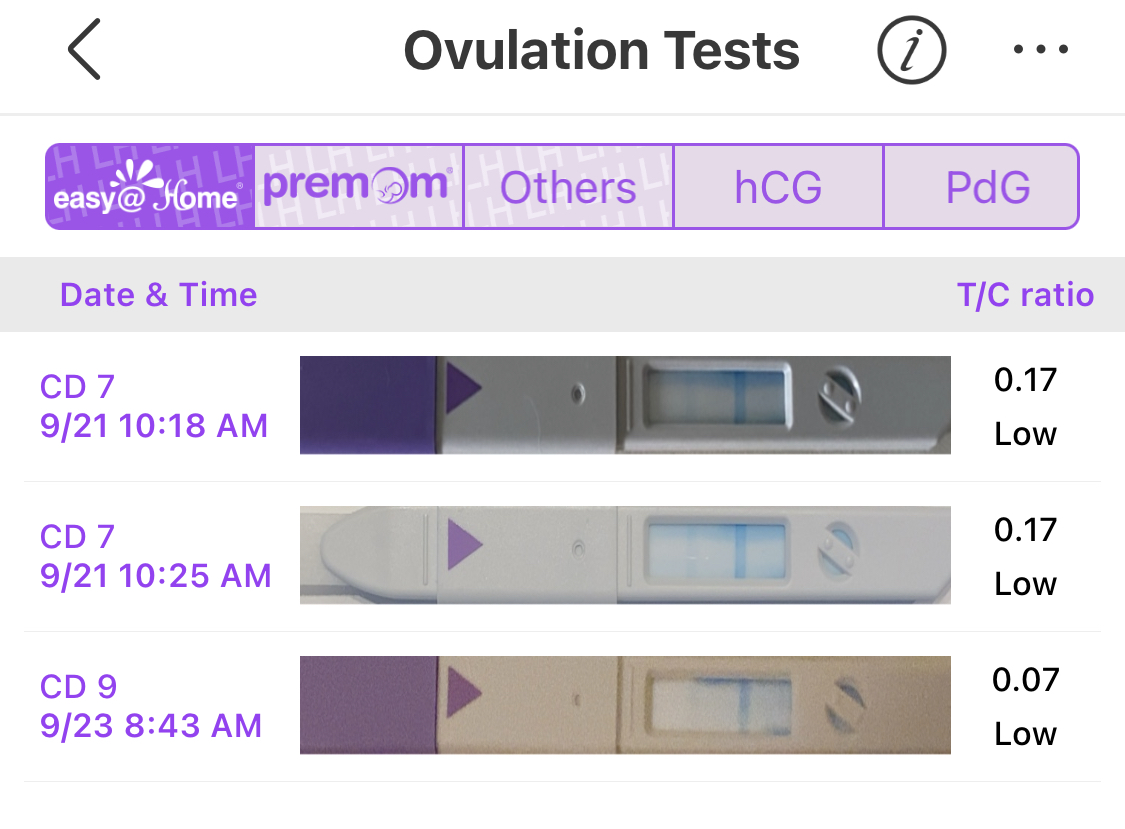The height and width of the screenshot is (829, 1125).
Task: Tap the 0.17 Low ratio for 10:25 AM
Action: (x=1025, y=556)
